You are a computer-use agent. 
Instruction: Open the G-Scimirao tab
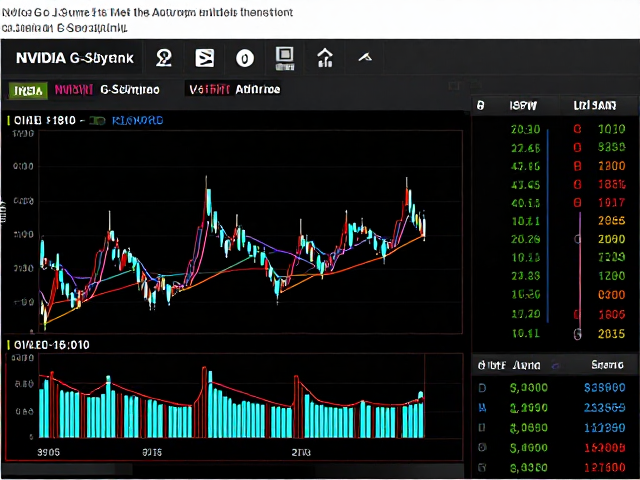click(130, 90)
